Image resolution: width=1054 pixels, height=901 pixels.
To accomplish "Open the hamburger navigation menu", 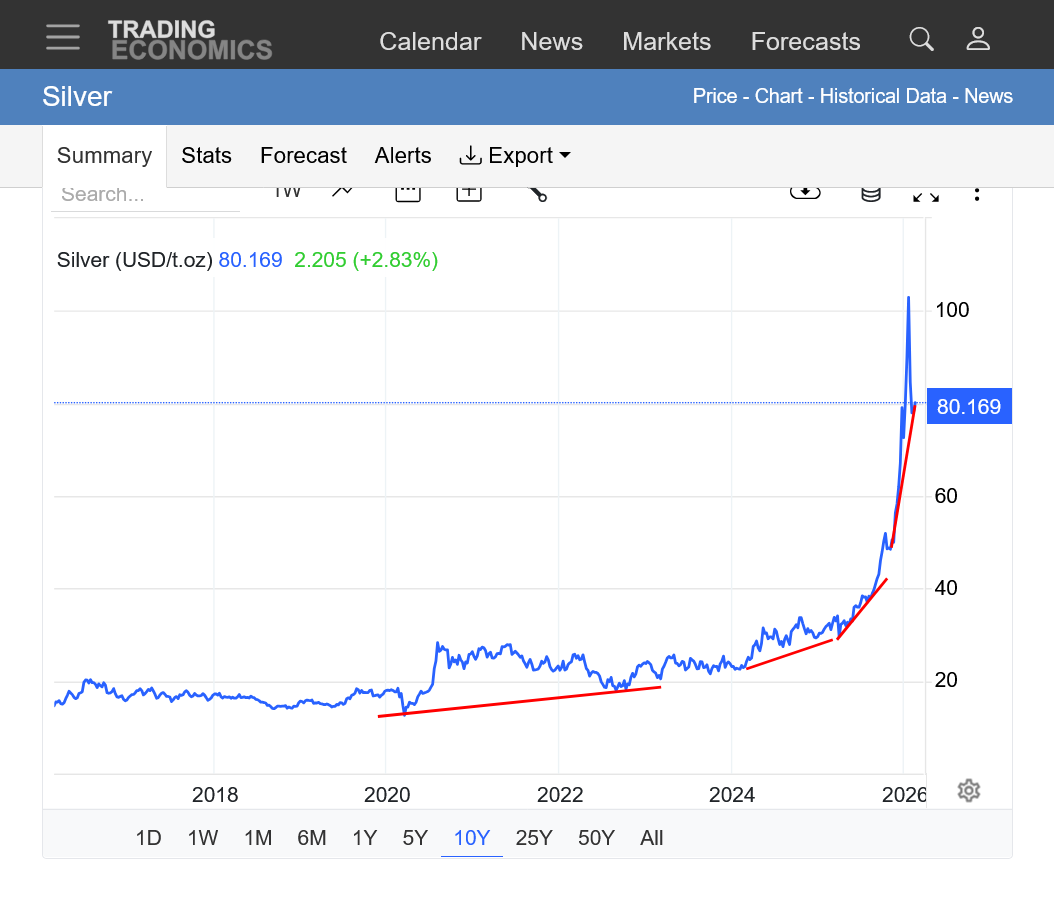I will coord(63,37).
